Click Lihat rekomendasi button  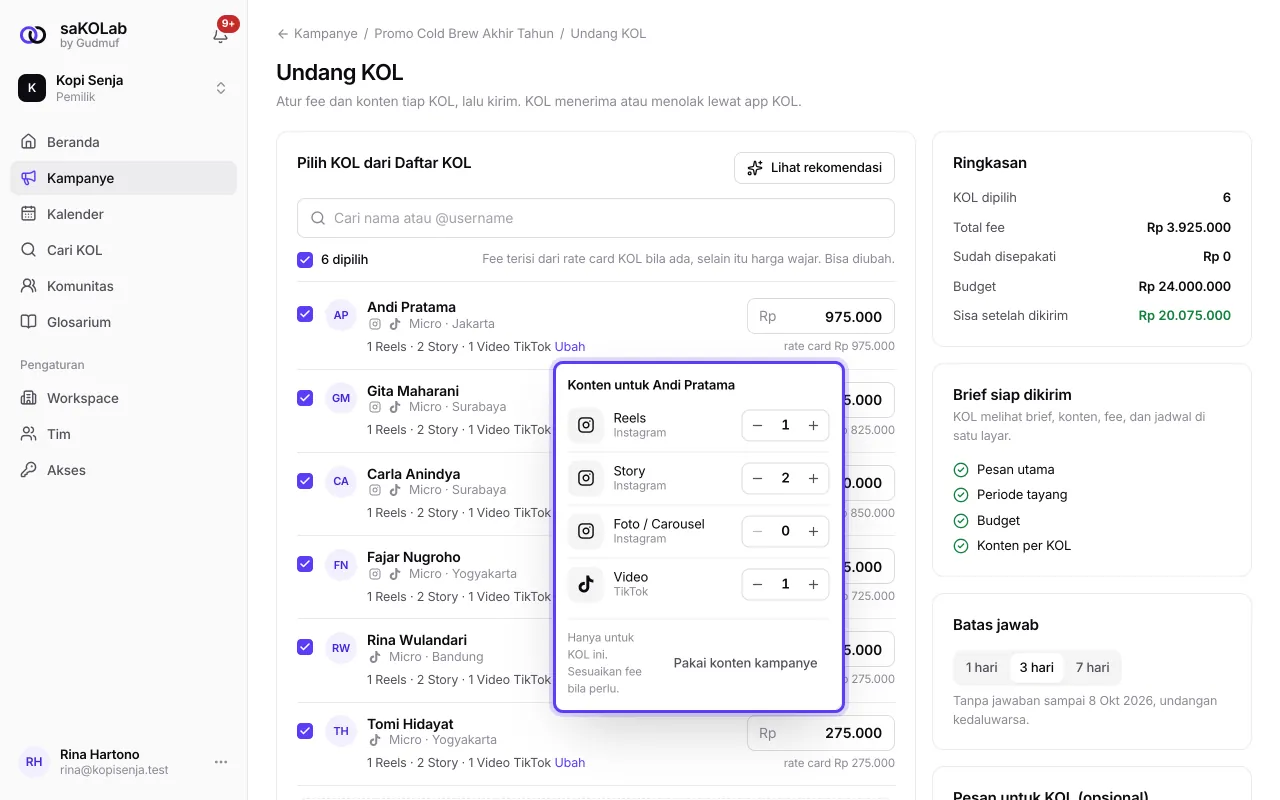pyautogui.click(x=814, y=168)
